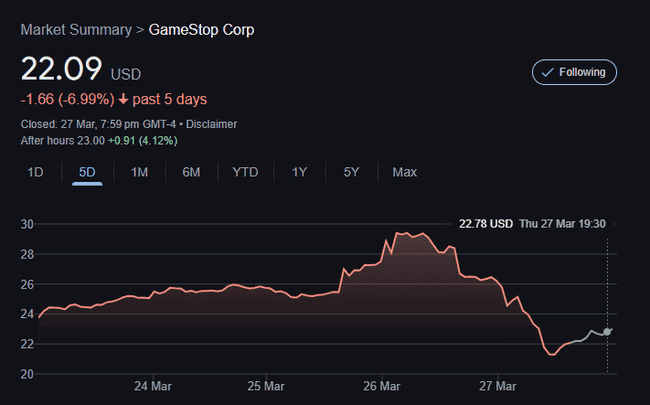This screenshot has height=405, width=650.
Task: Show the 1M chart range
Action: coord(139,172)
